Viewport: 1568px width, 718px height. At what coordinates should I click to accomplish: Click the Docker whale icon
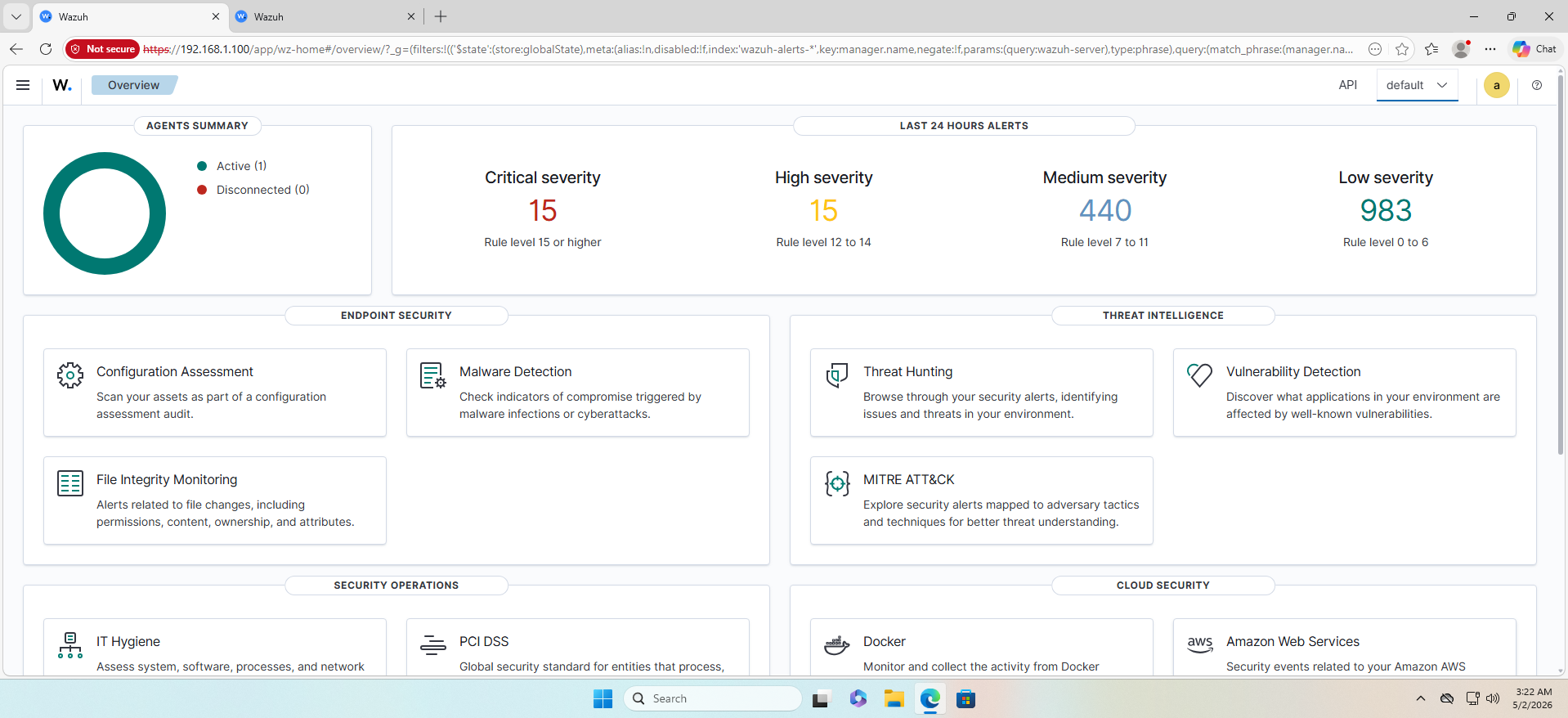point(837,645)
